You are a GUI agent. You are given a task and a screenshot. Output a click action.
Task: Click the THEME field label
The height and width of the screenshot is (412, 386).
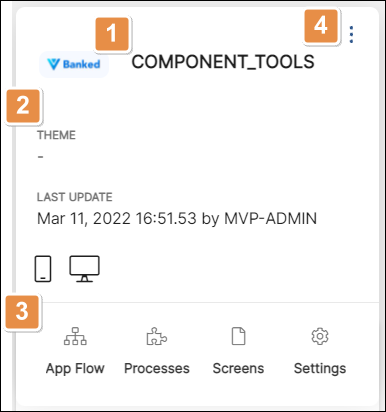56,135
